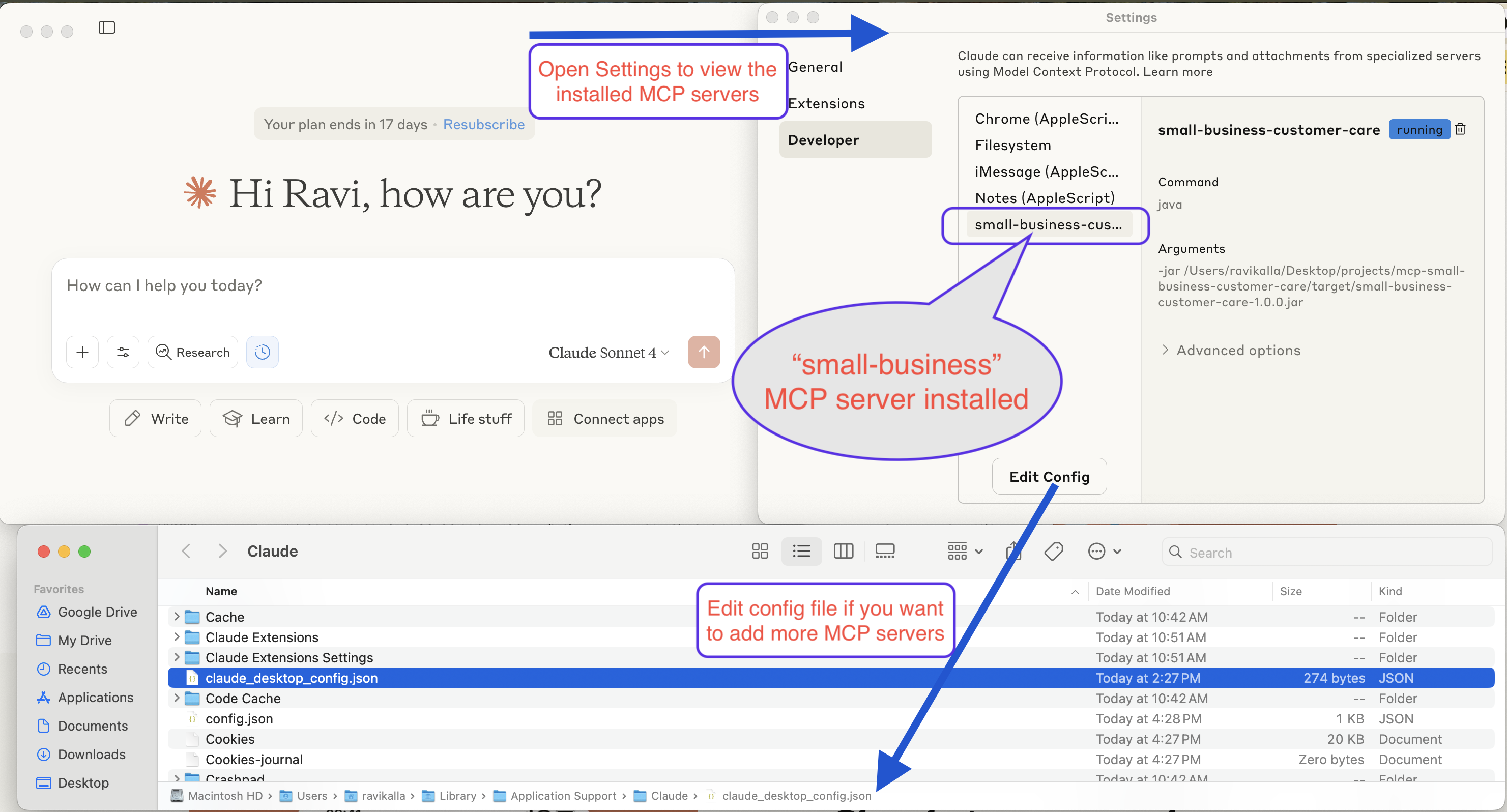The image size is (1507, 812).
Task: Click the Resubscribe link
Action: coord(484,124)
